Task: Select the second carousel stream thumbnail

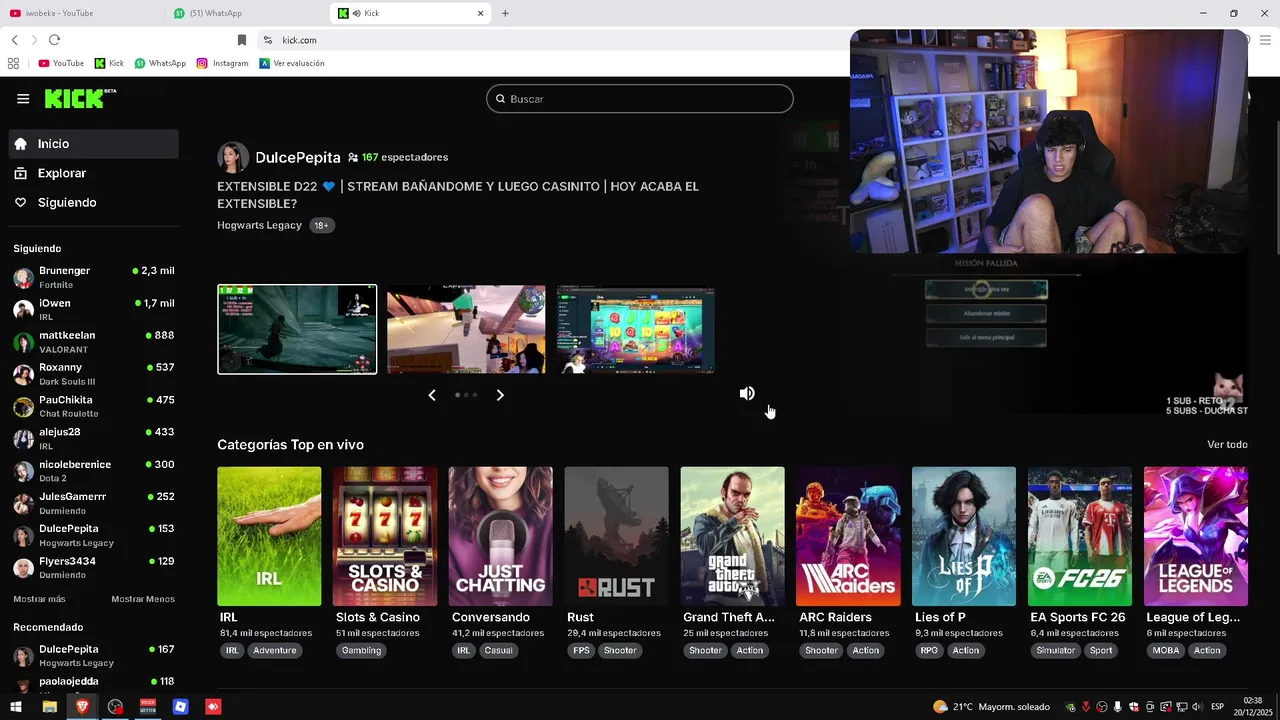Action: (x=466, y=330)
